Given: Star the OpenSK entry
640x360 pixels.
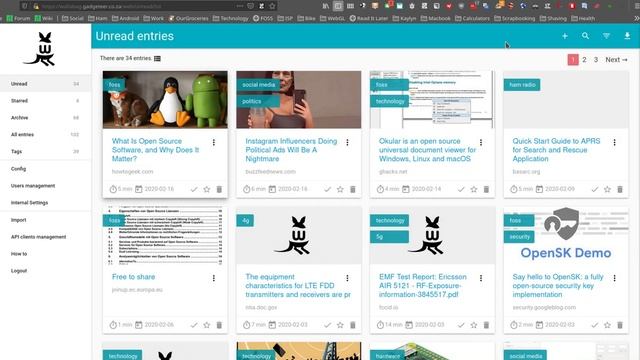Looking at the screenshot, I should pos(607,325).
